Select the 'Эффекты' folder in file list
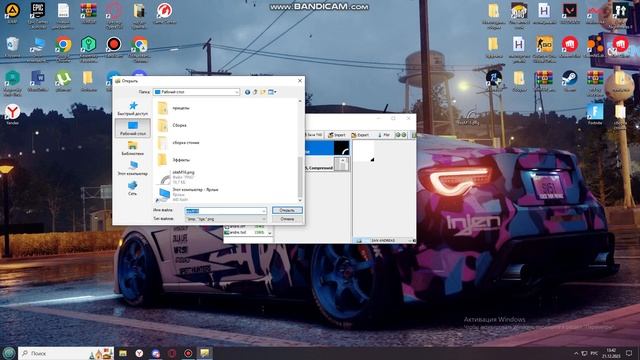This screenshot has width=640, height=360. (x=174, y=160)
